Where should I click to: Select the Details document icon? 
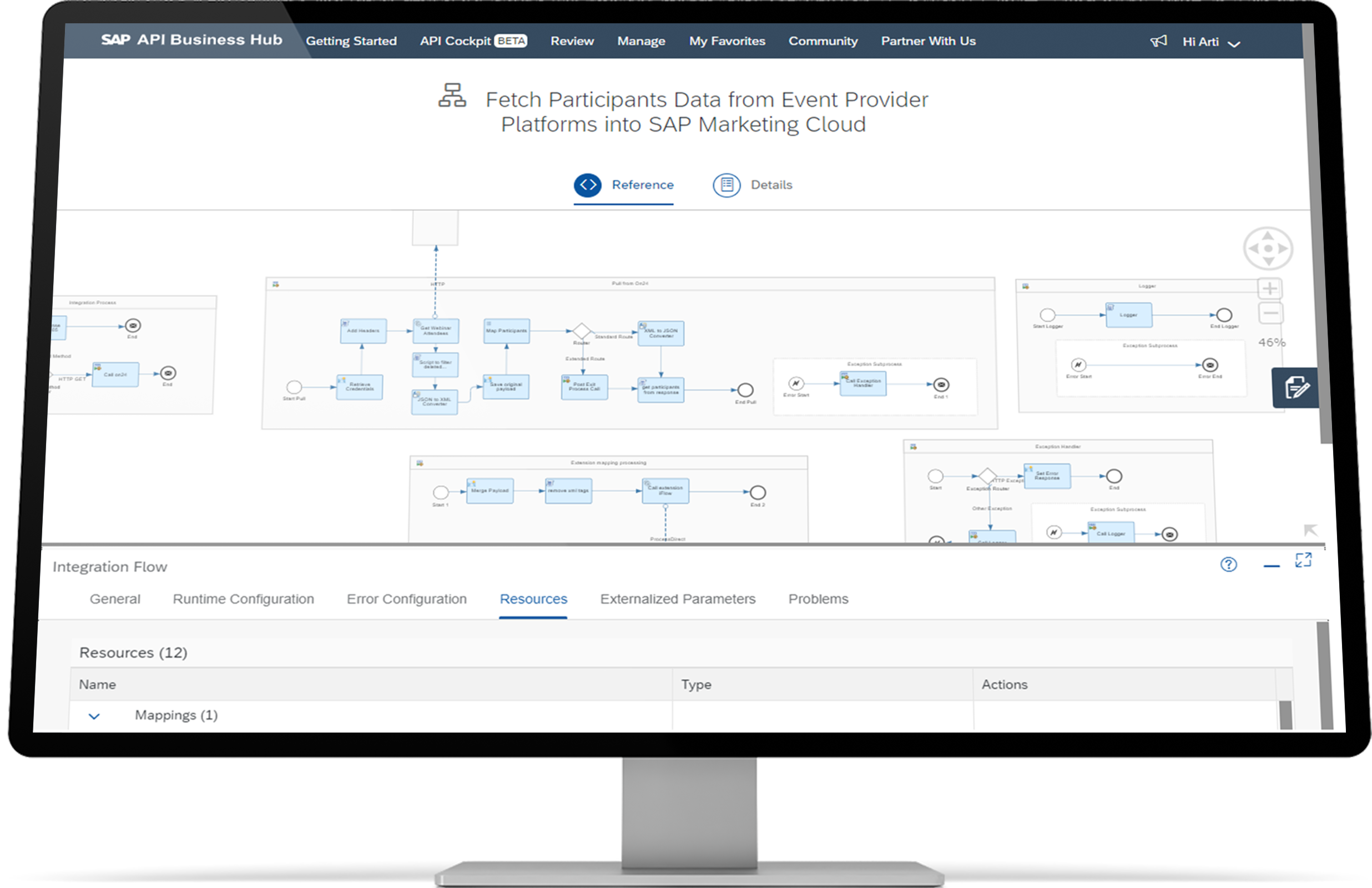pyautogui.click(x=727, y=185)
